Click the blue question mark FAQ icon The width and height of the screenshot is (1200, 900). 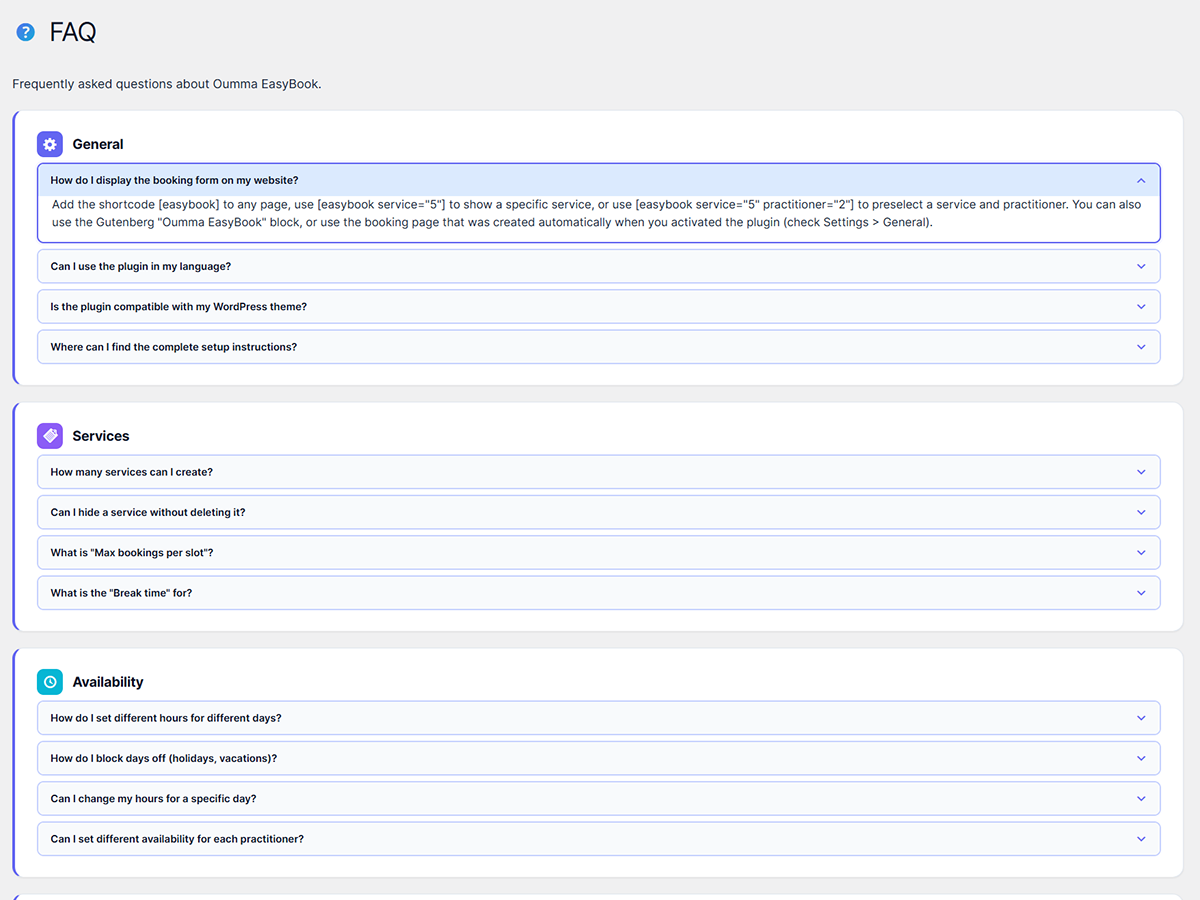(26, 33)
